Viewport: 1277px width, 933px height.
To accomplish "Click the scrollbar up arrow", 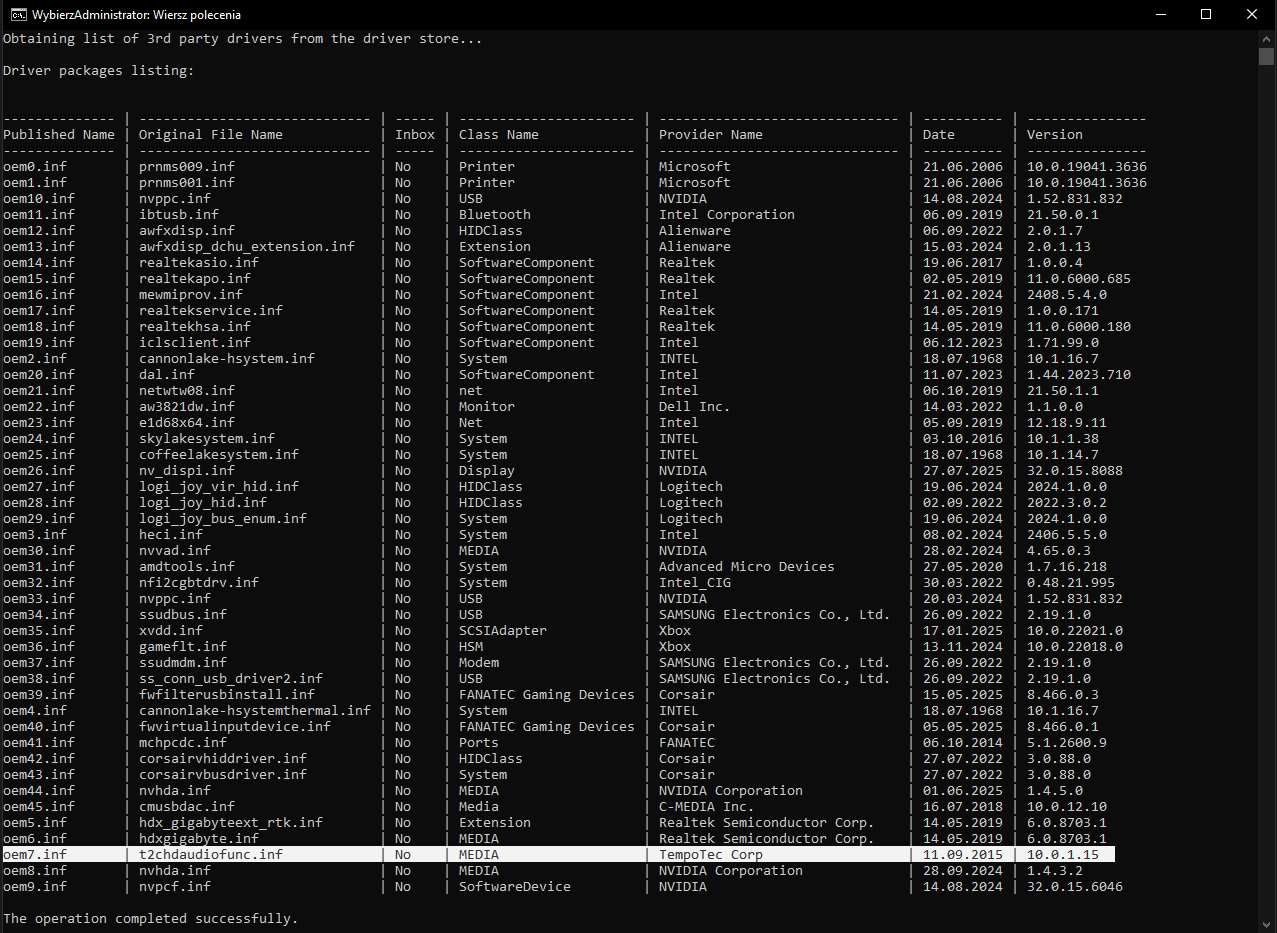I will click(x=1267, y=38).
